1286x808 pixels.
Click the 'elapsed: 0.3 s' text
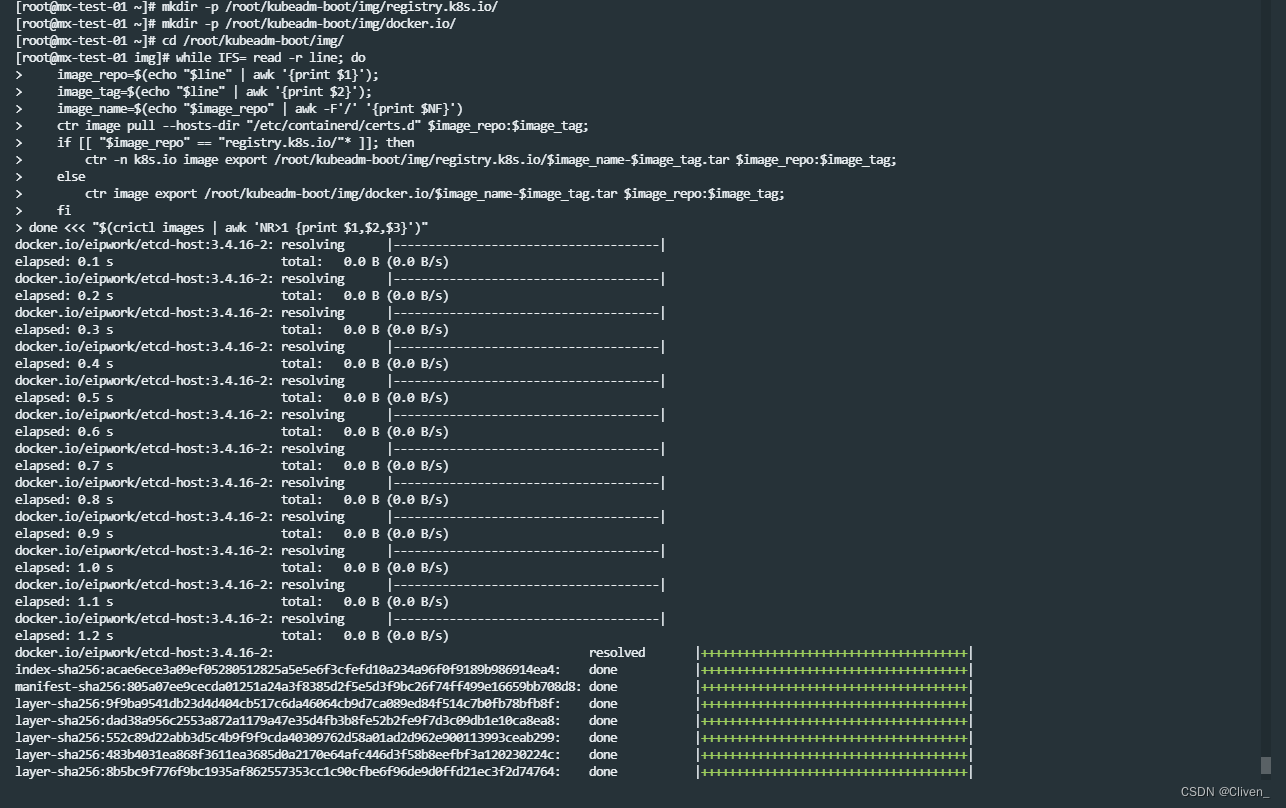coord(64,330)
